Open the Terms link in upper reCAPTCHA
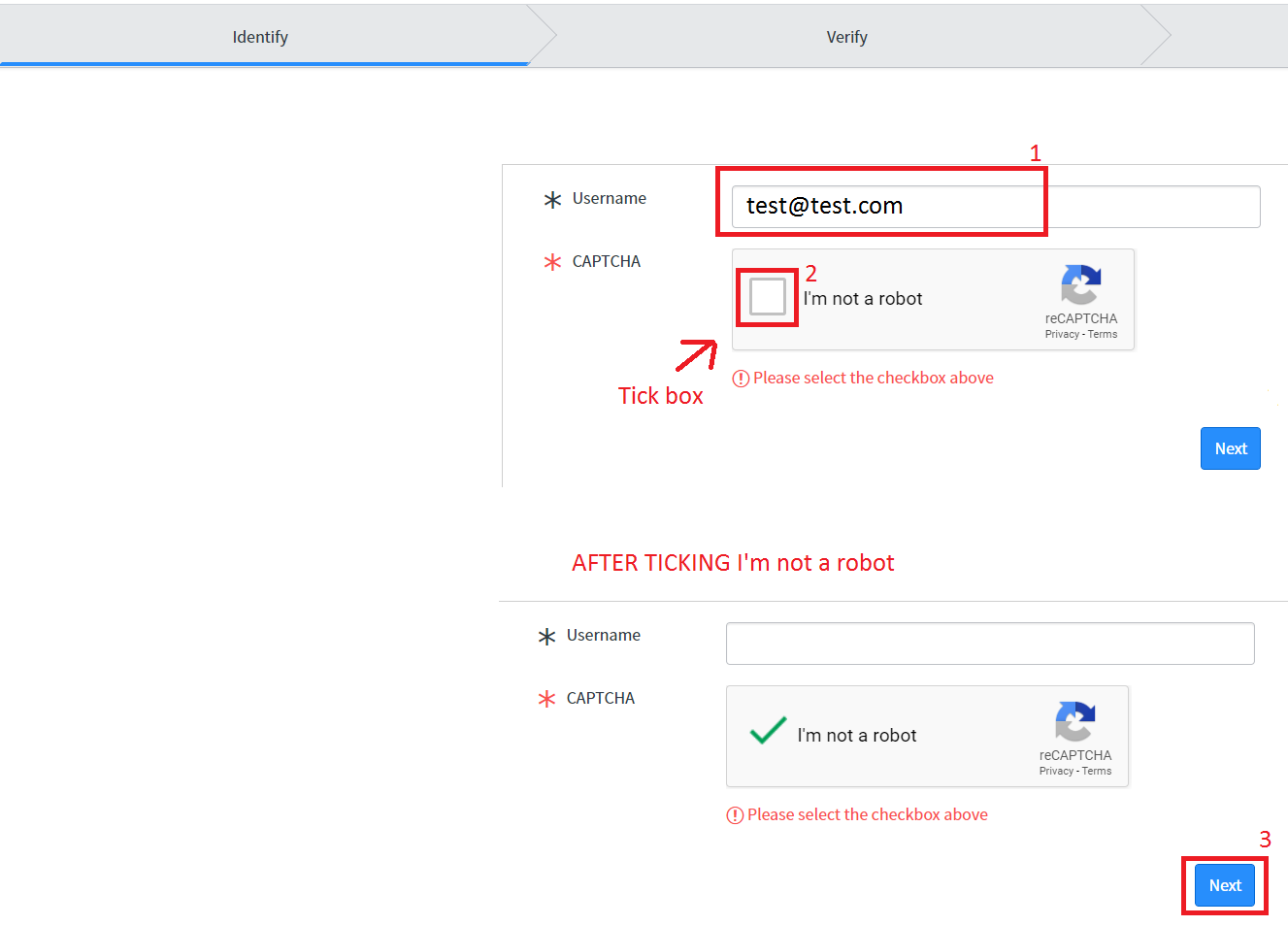The width and height of the screenshot is (1288, 926). coord(1103,334)
